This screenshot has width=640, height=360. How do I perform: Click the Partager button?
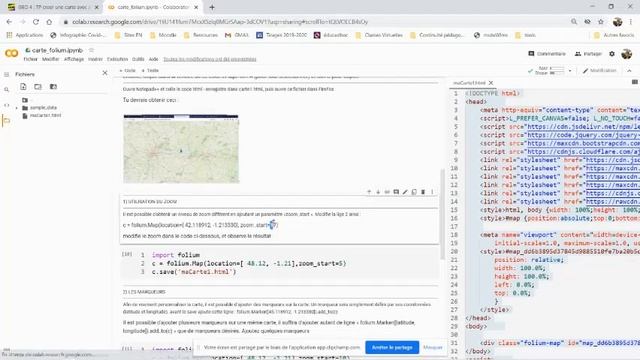tap(588, 53)
